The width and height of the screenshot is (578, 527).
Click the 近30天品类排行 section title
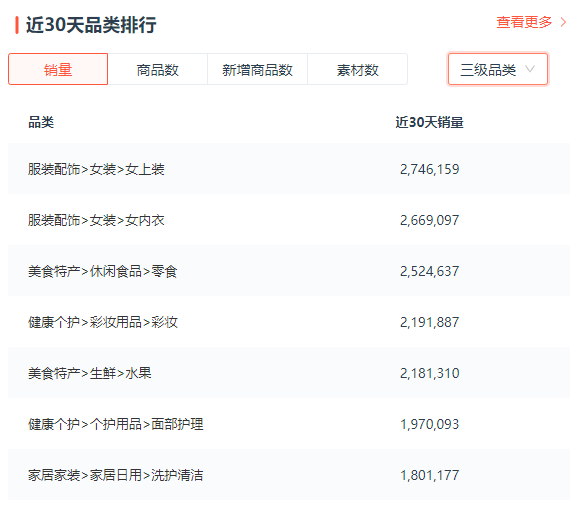[x=91, y=25]
